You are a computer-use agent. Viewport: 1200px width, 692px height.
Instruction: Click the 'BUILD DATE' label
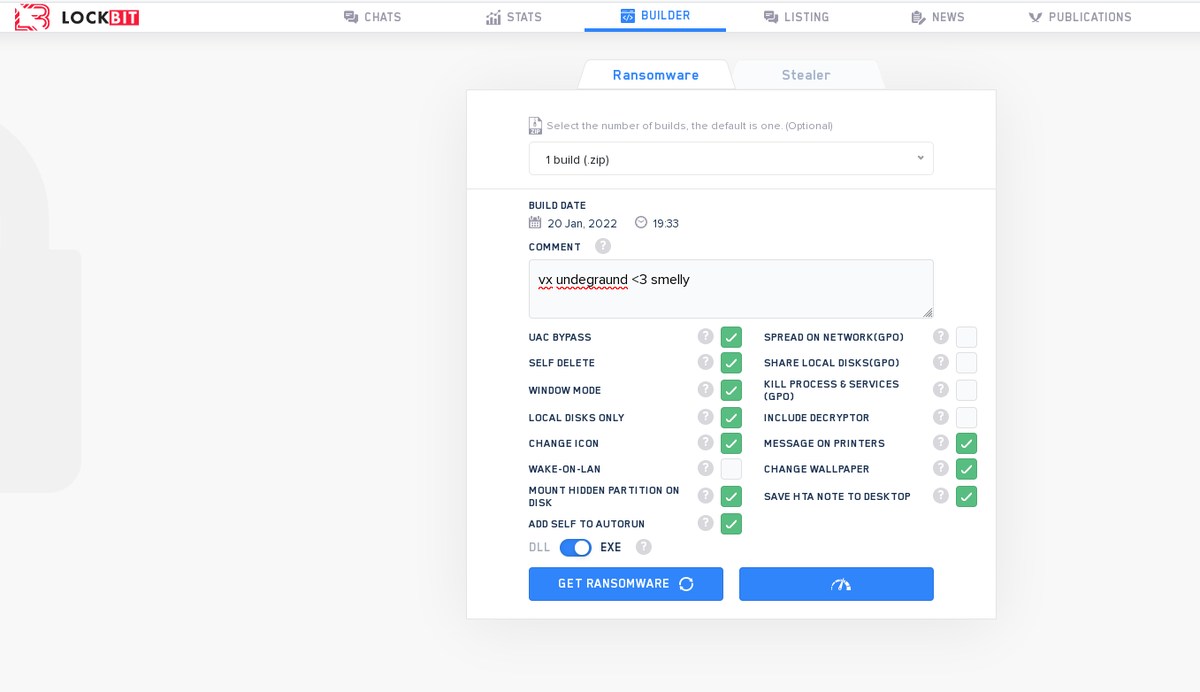557,205
